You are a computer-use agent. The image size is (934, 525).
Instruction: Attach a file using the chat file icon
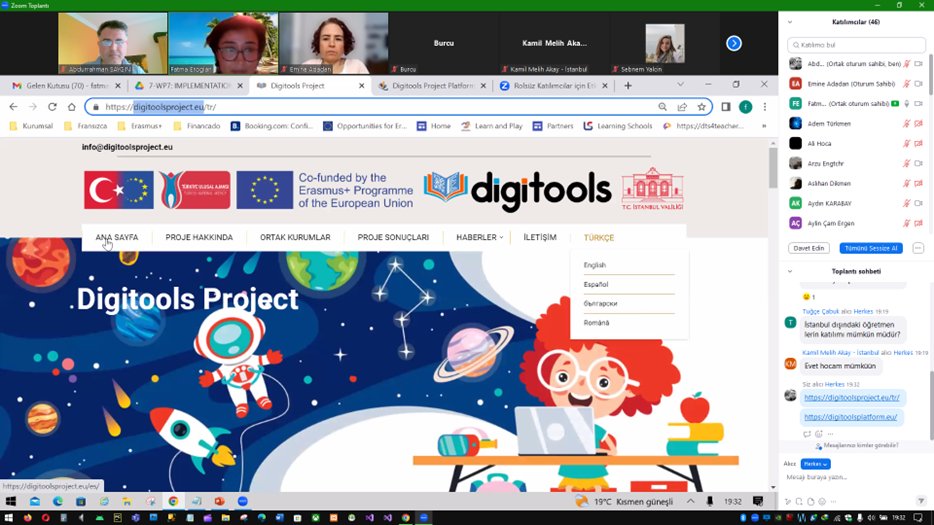(x=811, y=501)
